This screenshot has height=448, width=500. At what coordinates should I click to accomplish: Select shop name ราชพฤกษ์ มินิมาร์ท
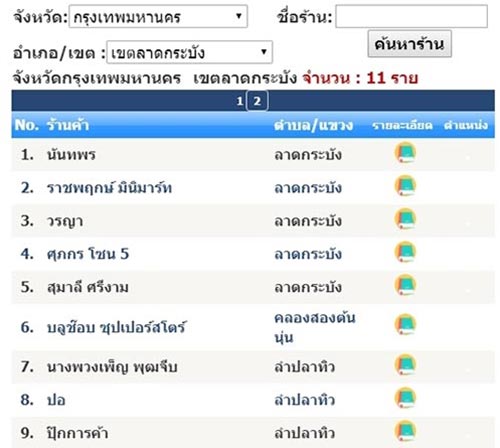point(109,188)
